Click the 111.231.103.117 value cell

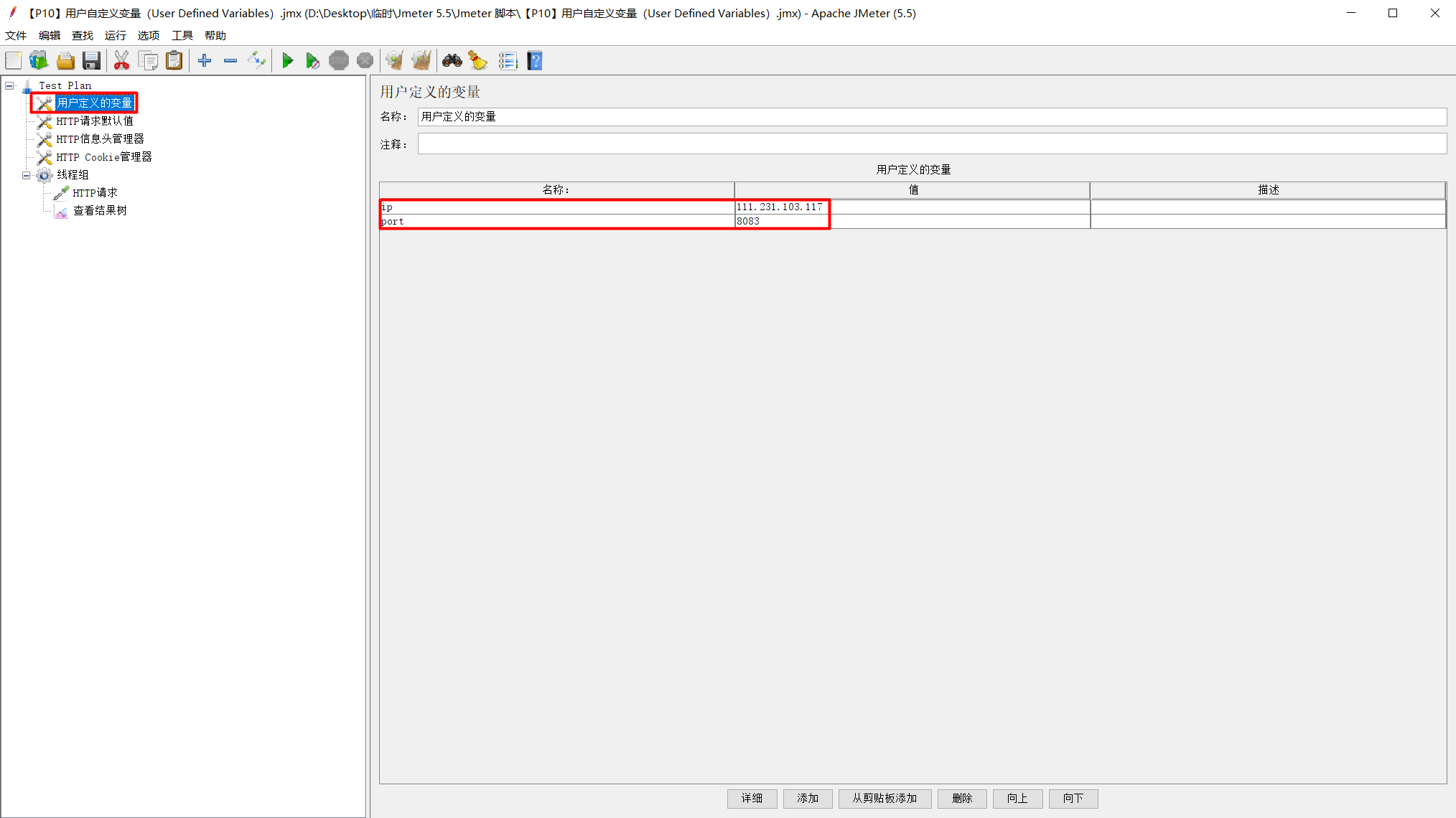click(x=913, y=207)
